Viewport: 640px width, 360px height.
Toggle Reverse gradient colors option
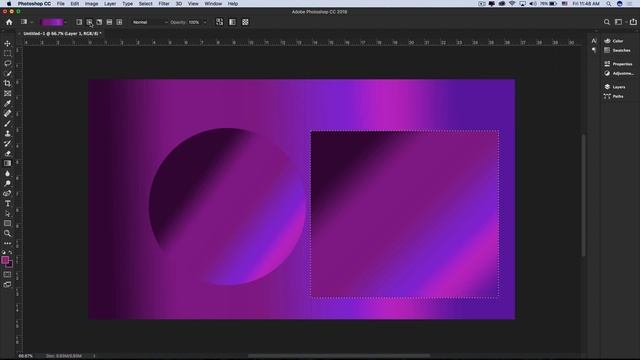coord(219,22)
